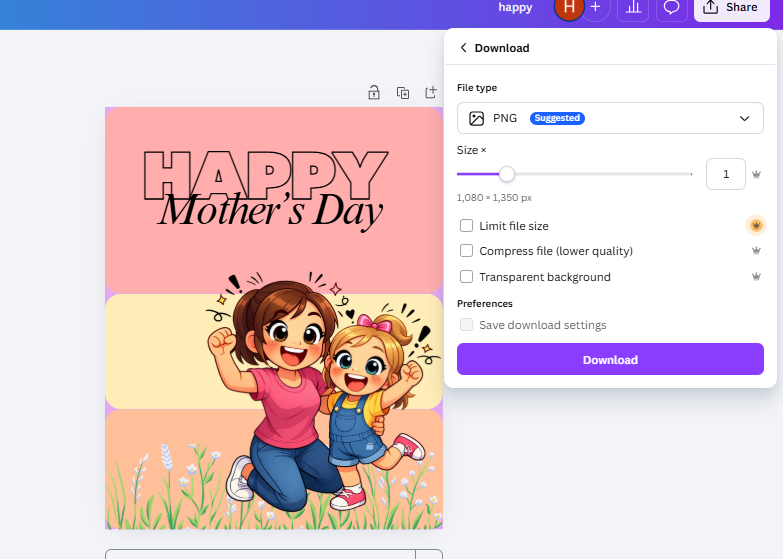This screenshot has width=783, height=559.
Task: Click the size multiplier input field
Action: tap(725, 174)
